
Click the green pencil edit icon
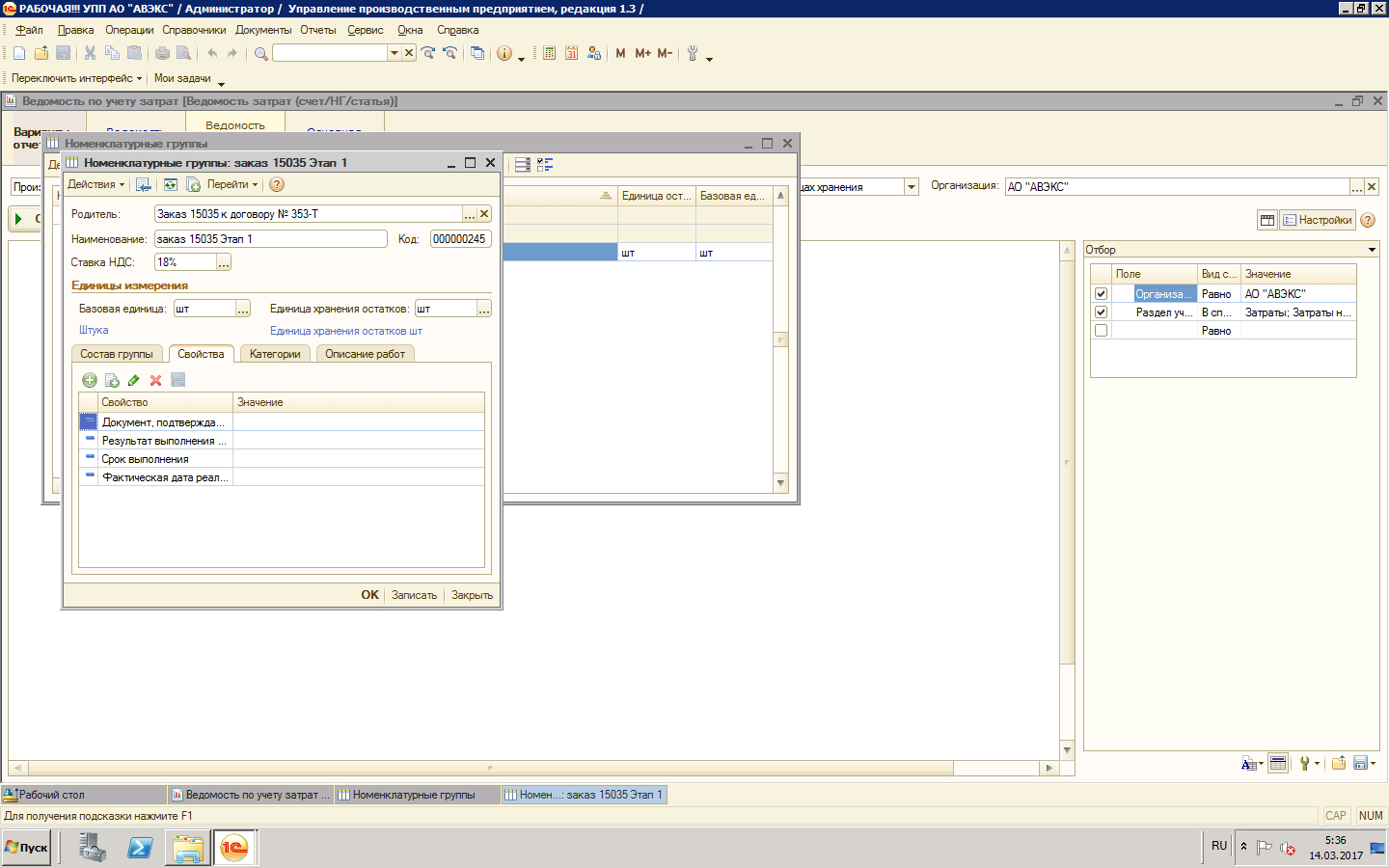133,380
